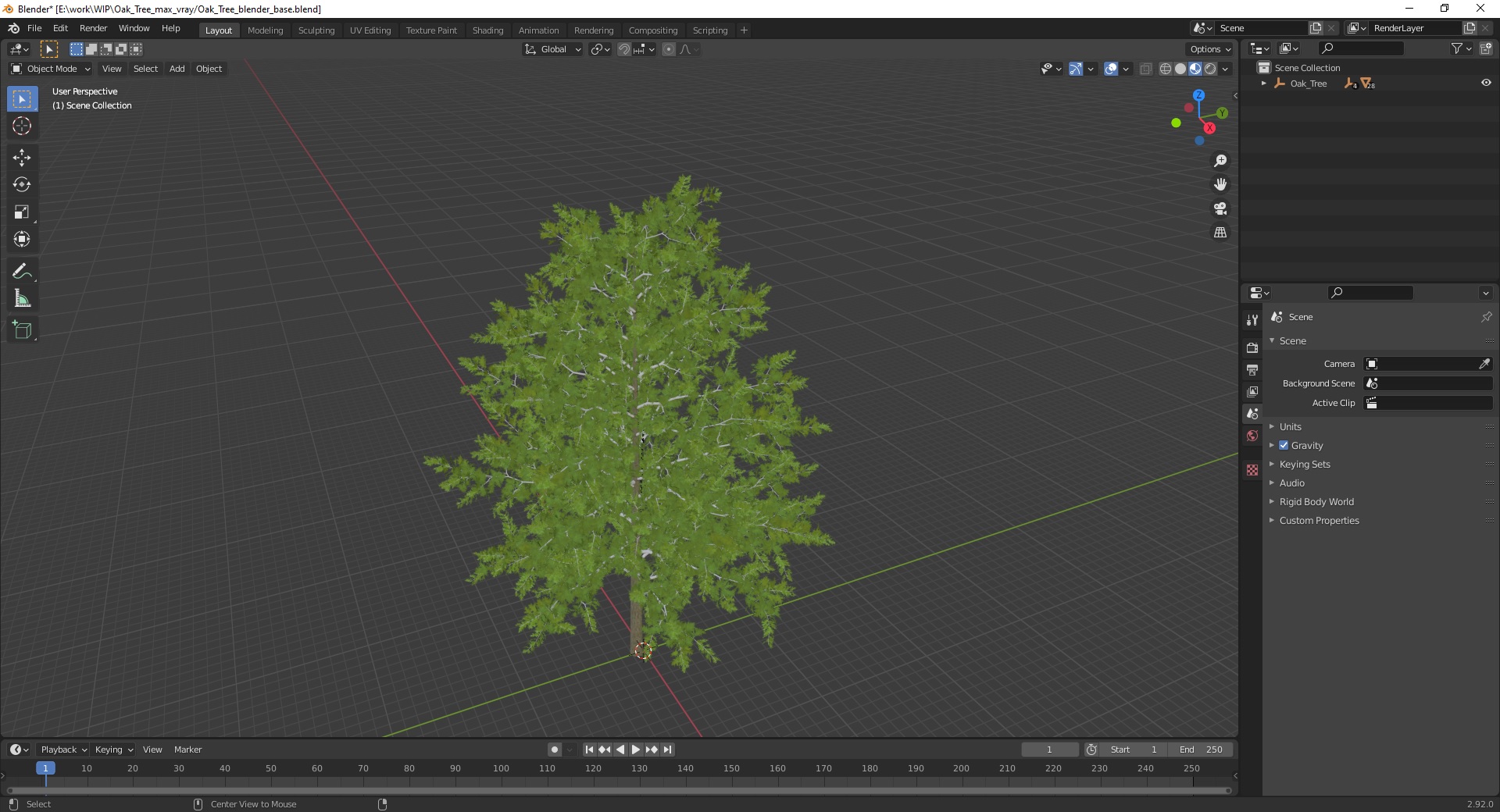
Task: Expand the Custom Properties panel
Action: pyautogui.click(x=1319, y=520)
